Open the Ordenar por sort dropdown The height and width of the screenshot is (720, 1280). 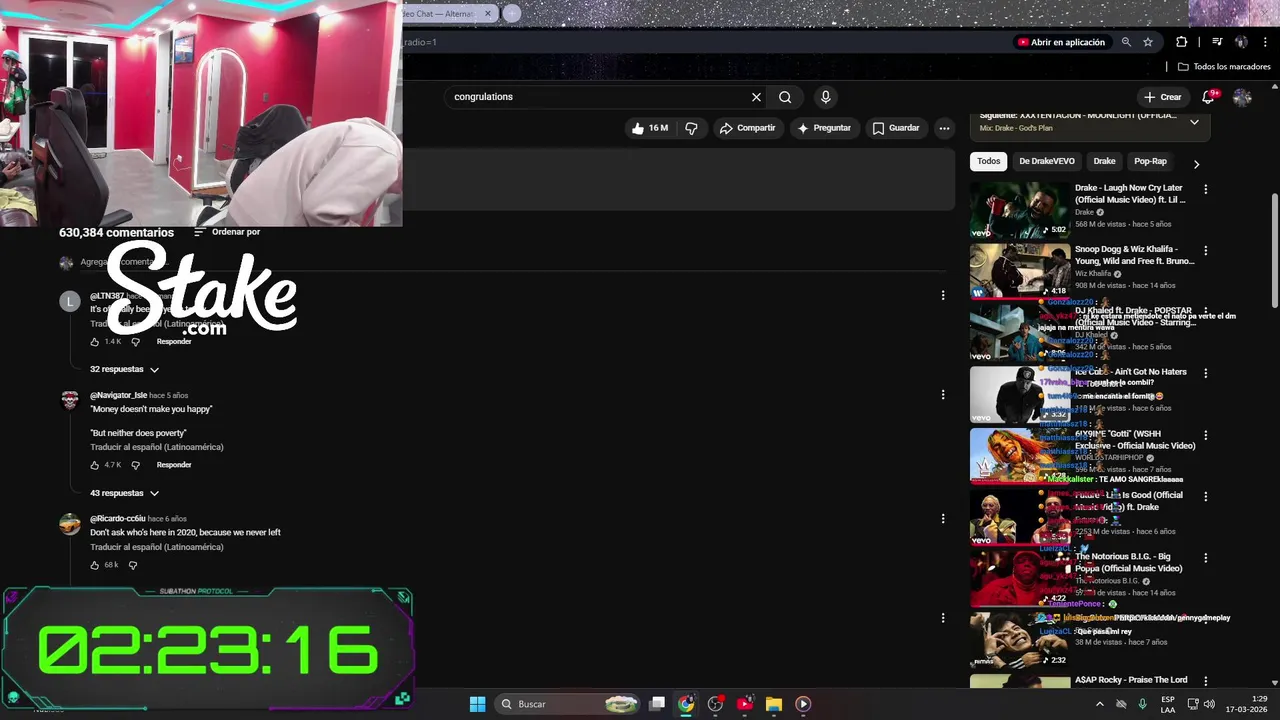point(227,232)
